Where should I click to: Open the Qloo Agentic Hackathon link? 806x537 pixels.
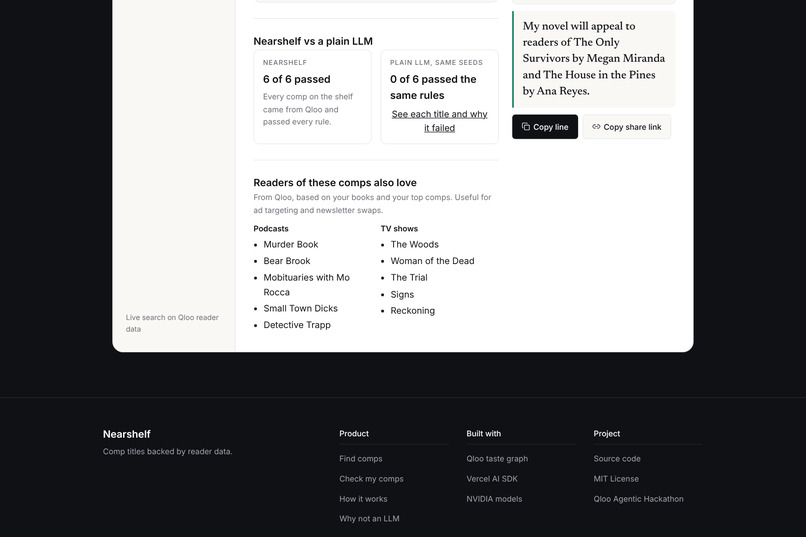coord(638,498)
